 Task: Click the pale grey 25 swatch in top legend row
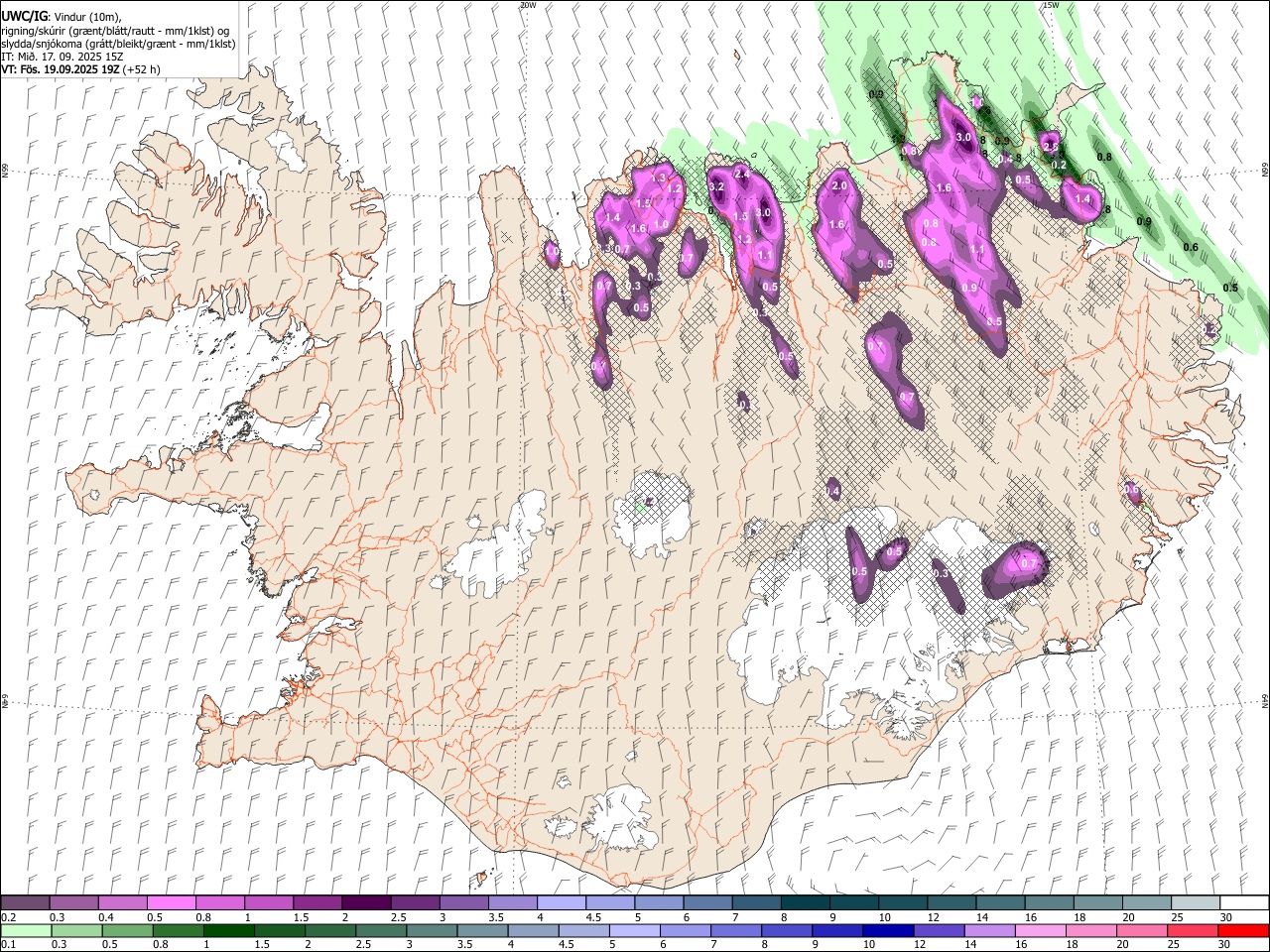click(x=1195, y=903)
